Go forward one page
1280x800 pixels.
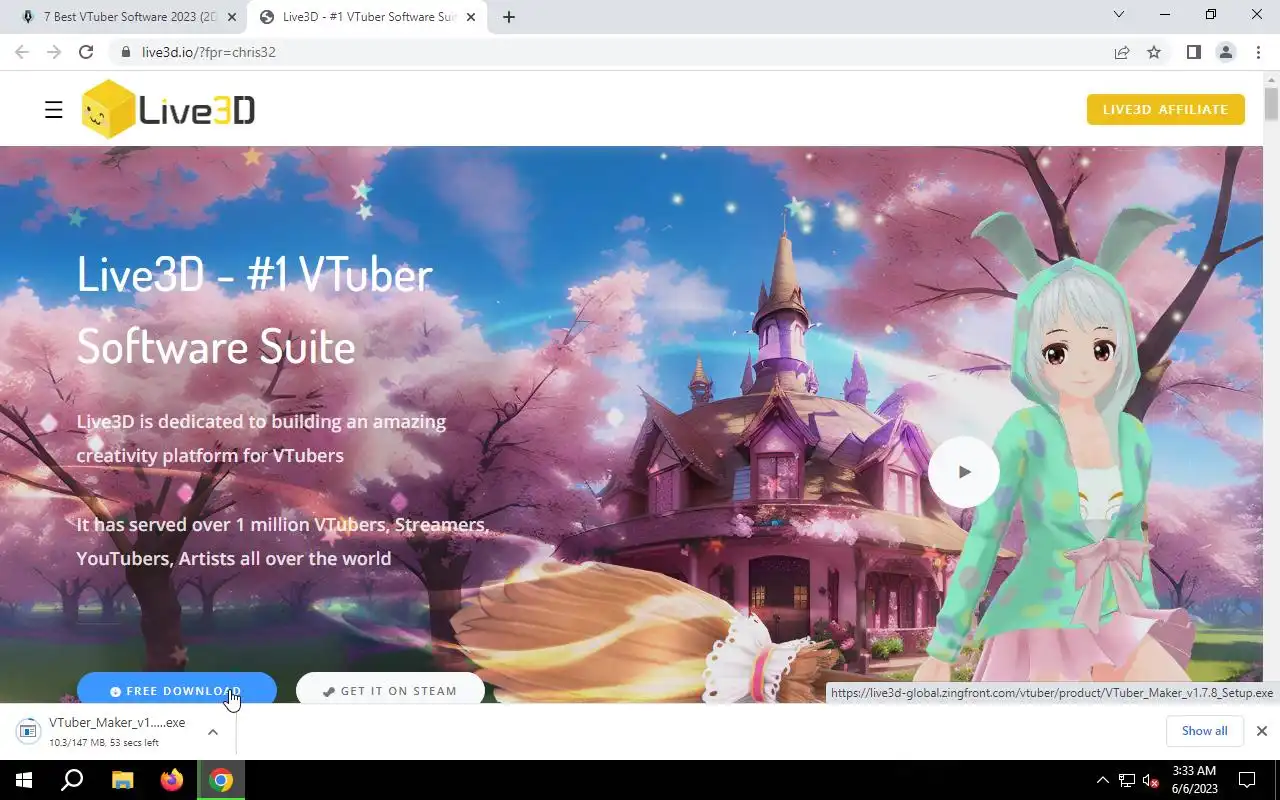point(54,52)
